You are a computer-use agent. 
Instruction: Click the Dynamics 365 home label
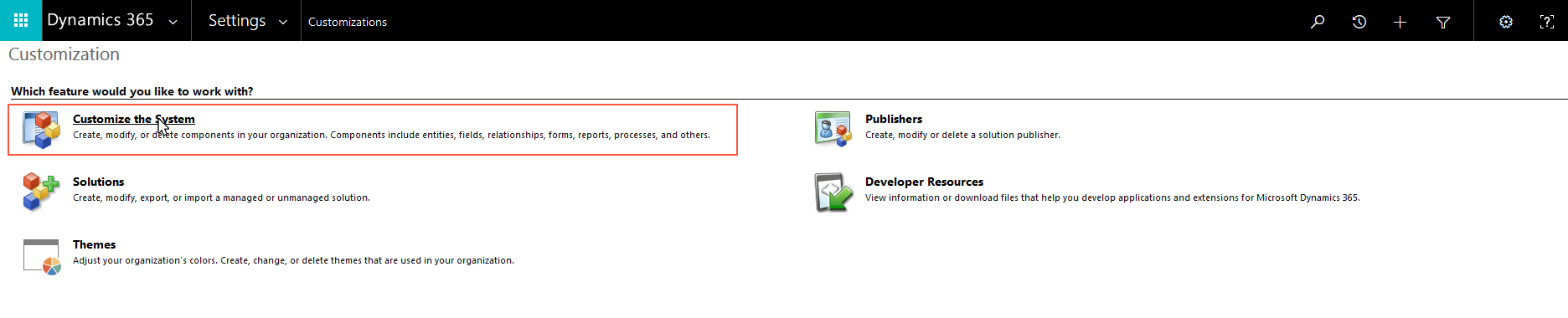point(101,20)
